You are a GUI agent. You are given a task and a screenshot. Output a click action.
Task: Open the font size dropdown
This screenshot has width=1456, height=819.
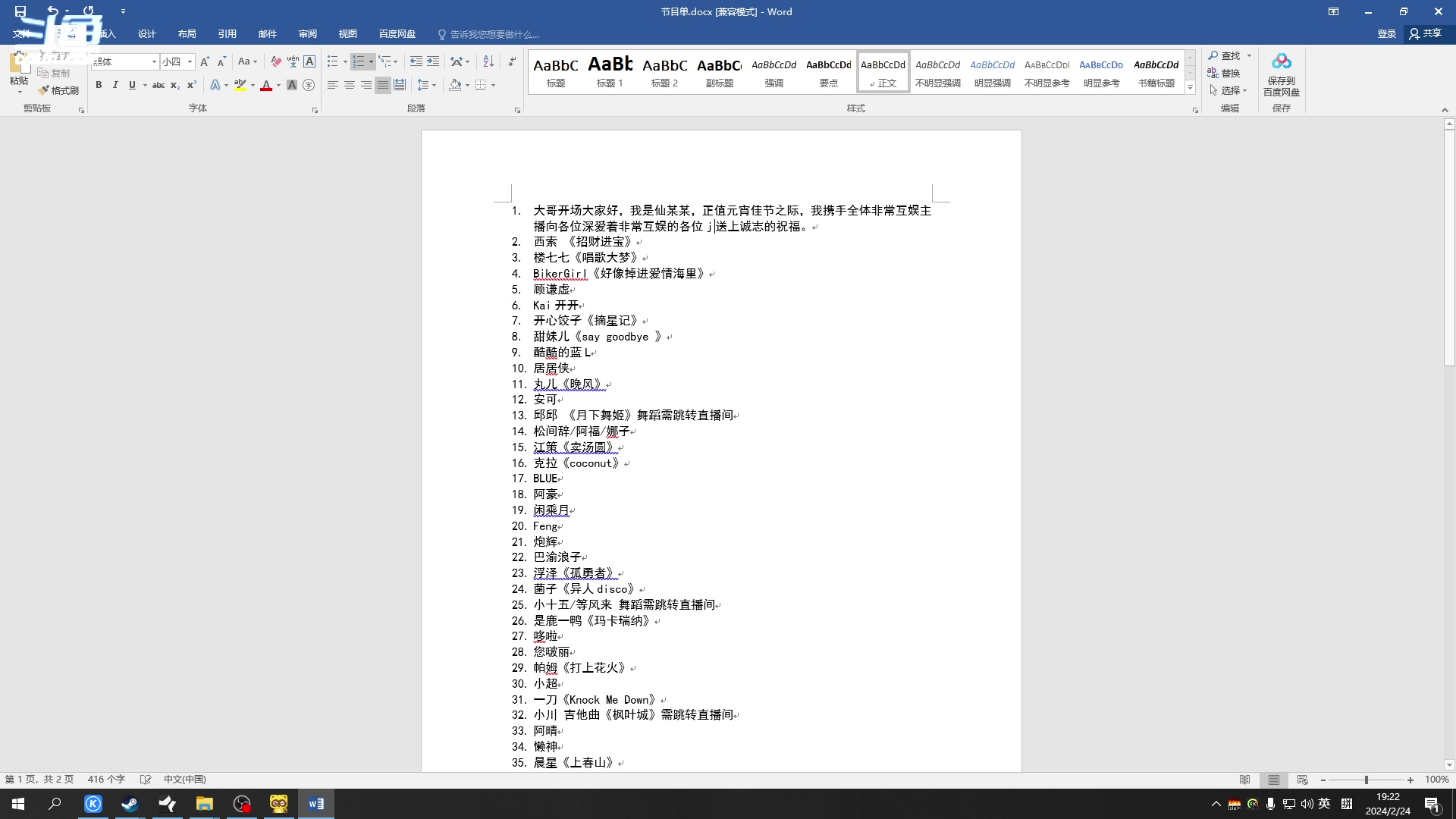tap(189, 61)
